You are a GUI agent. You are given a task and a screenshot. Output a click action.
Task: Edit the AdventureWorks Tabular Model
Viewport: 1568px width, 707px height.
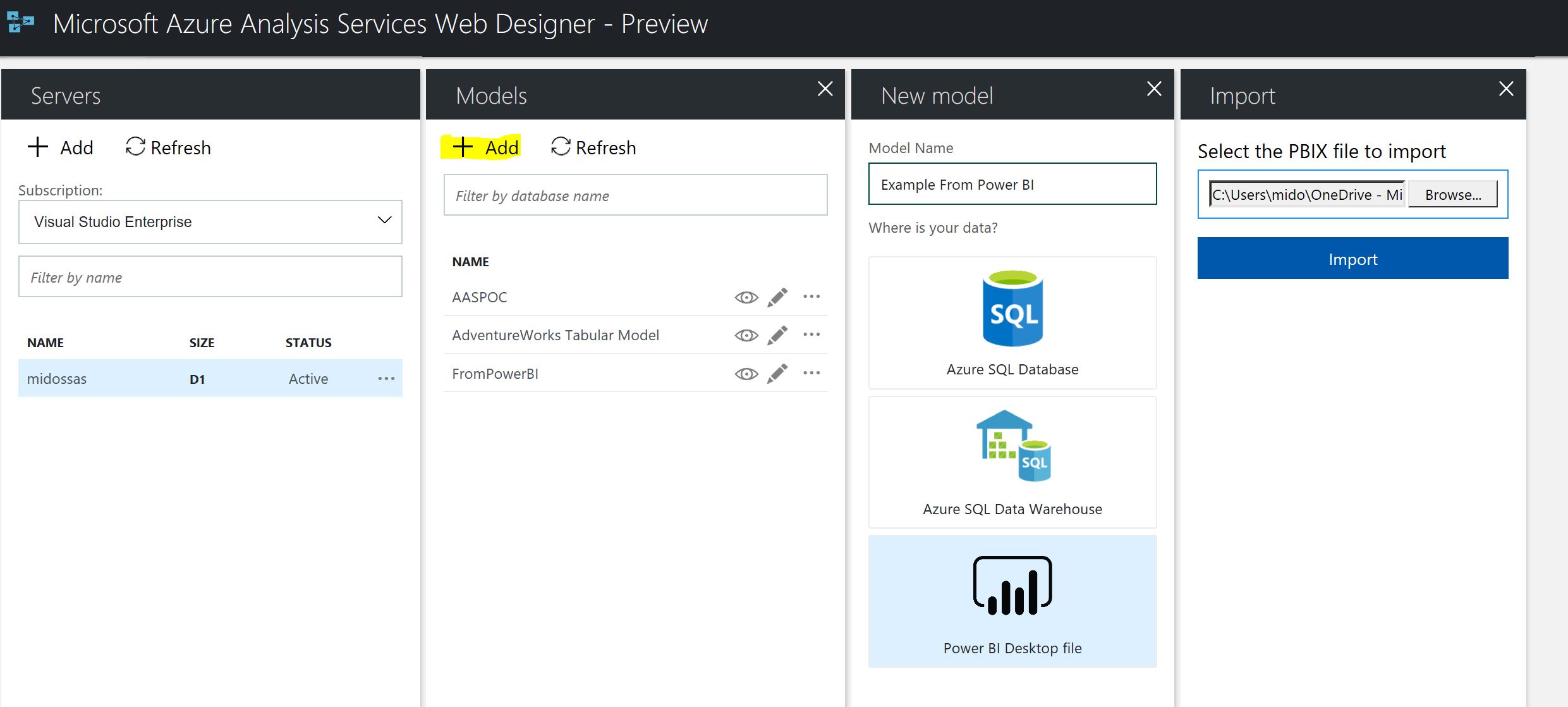777,335
